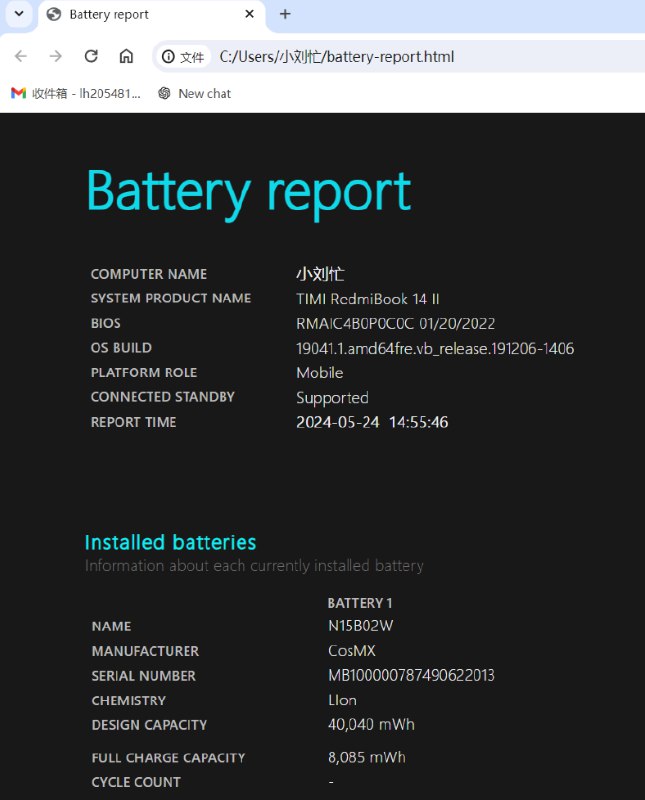The height and width of the screenshot is (800, 645).
Task: Select the DESIGN CAPACITY label
Action: 150,726
